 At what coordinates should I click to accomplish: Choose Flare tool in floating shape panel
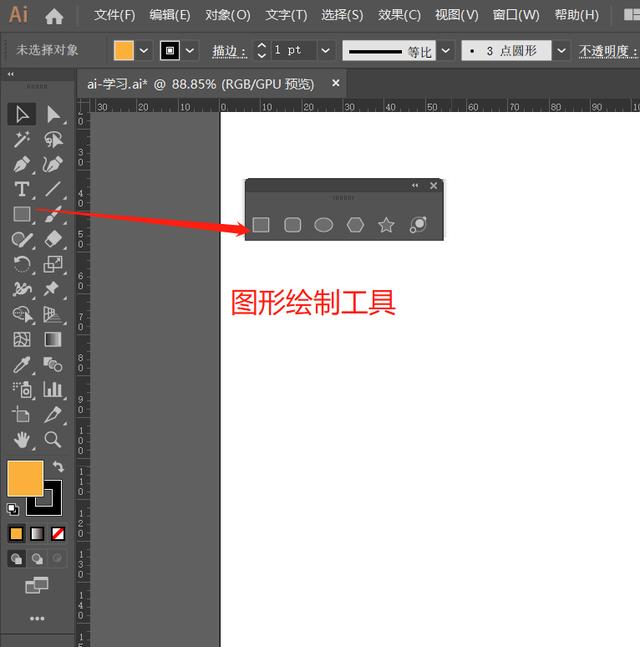point(418,225)
